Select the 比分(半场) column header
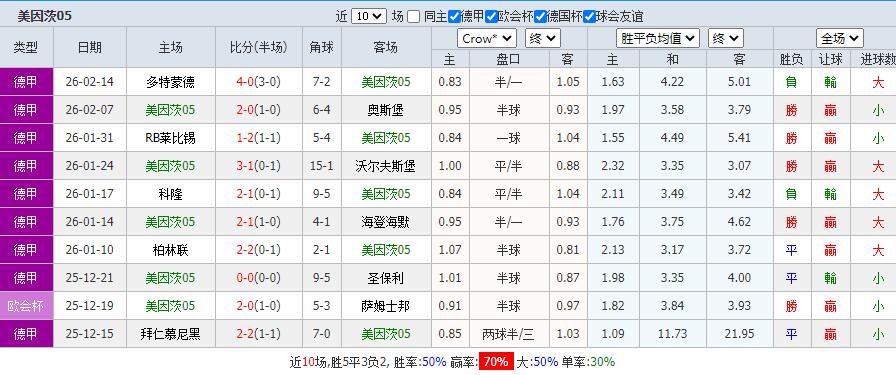Viewport: 896px width, 375px height. [258, 47]
